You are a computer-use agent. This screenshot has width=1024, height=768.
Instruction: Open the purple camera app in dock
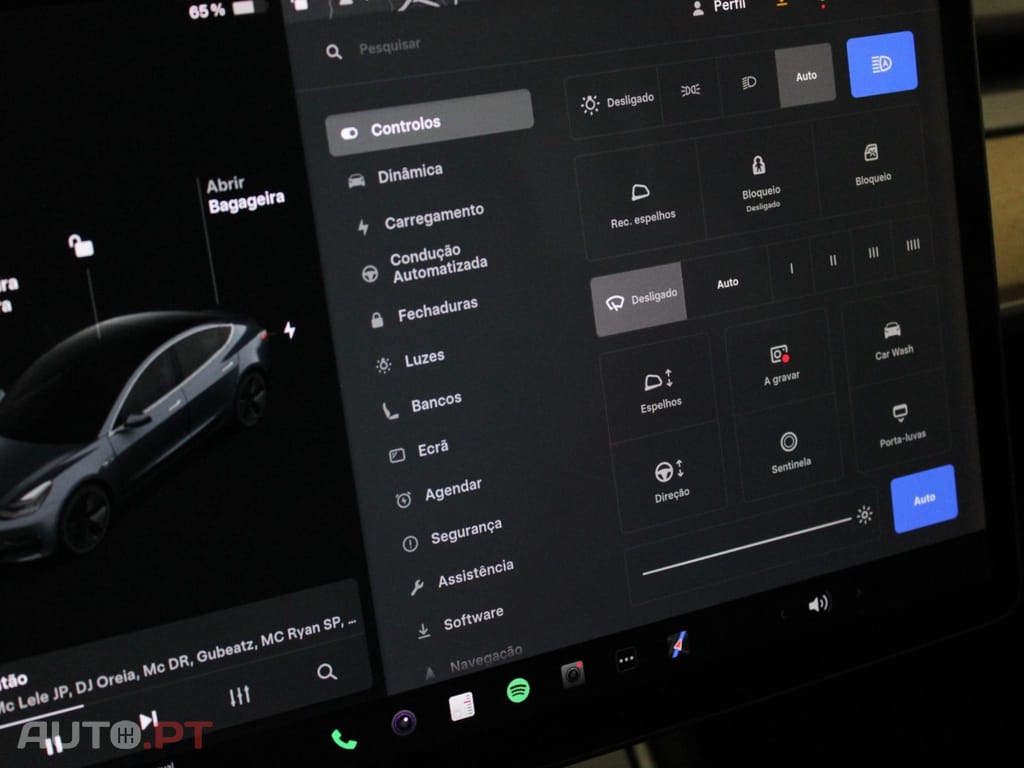pos(404,722)
